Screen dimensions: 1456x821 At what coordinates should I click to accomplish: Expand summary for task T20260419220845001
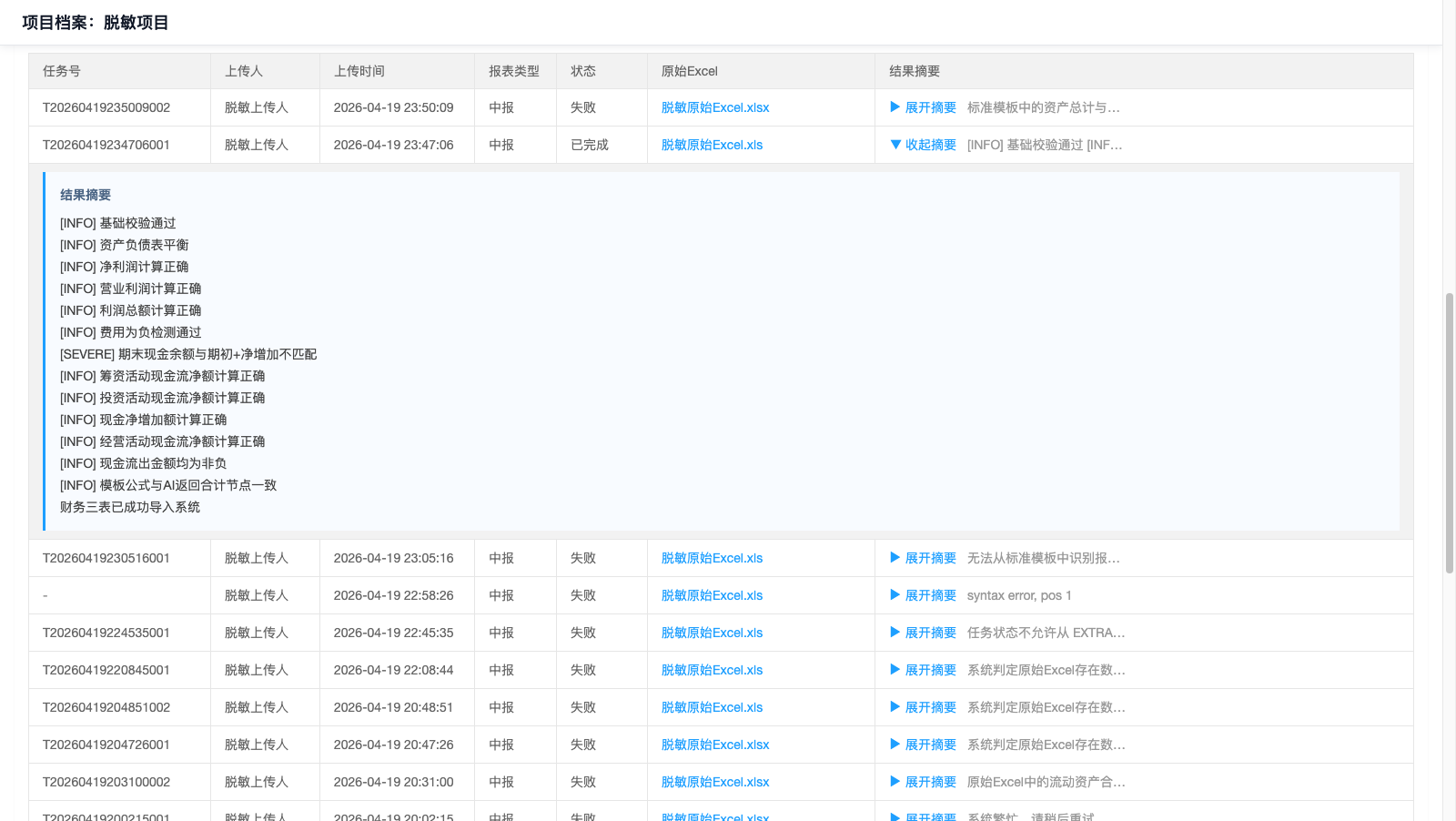(923, 670)
